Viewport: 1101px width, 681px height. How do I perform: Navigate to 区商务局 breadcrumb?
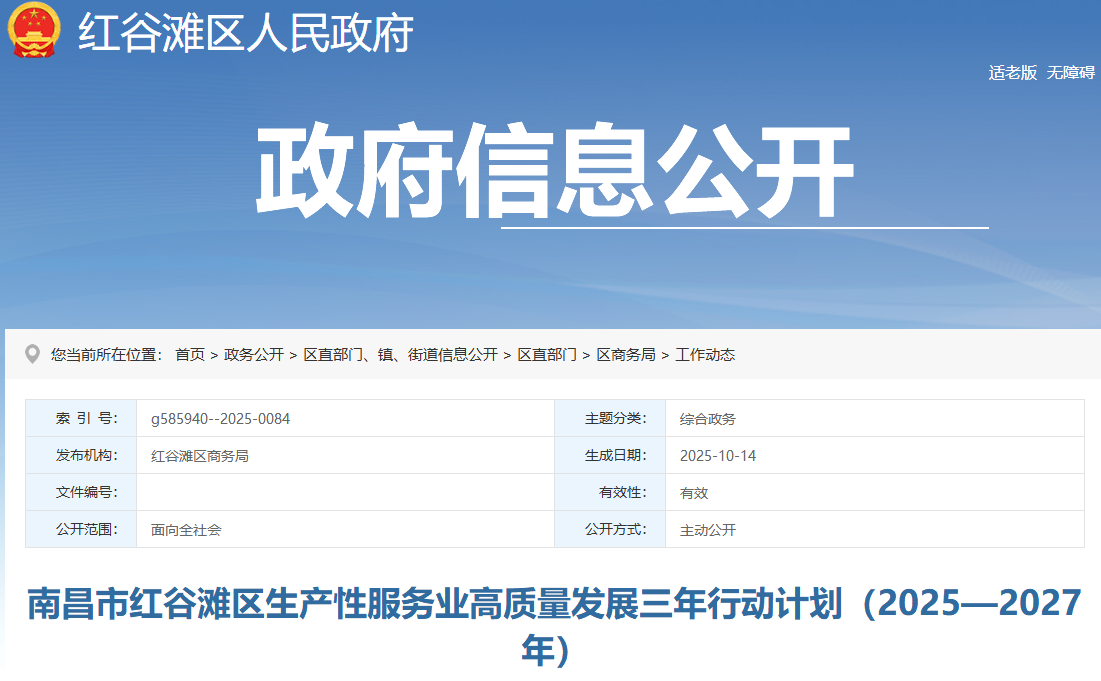tap(626, 355)
